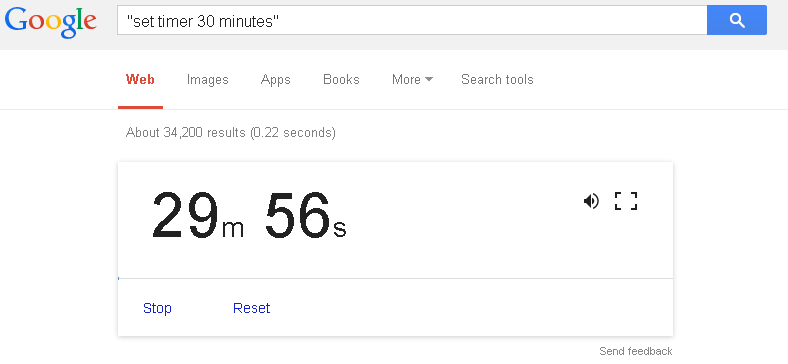Go to homepage via Google logo
This screenshot has width=788, height=364.
[x=50, y=23]
